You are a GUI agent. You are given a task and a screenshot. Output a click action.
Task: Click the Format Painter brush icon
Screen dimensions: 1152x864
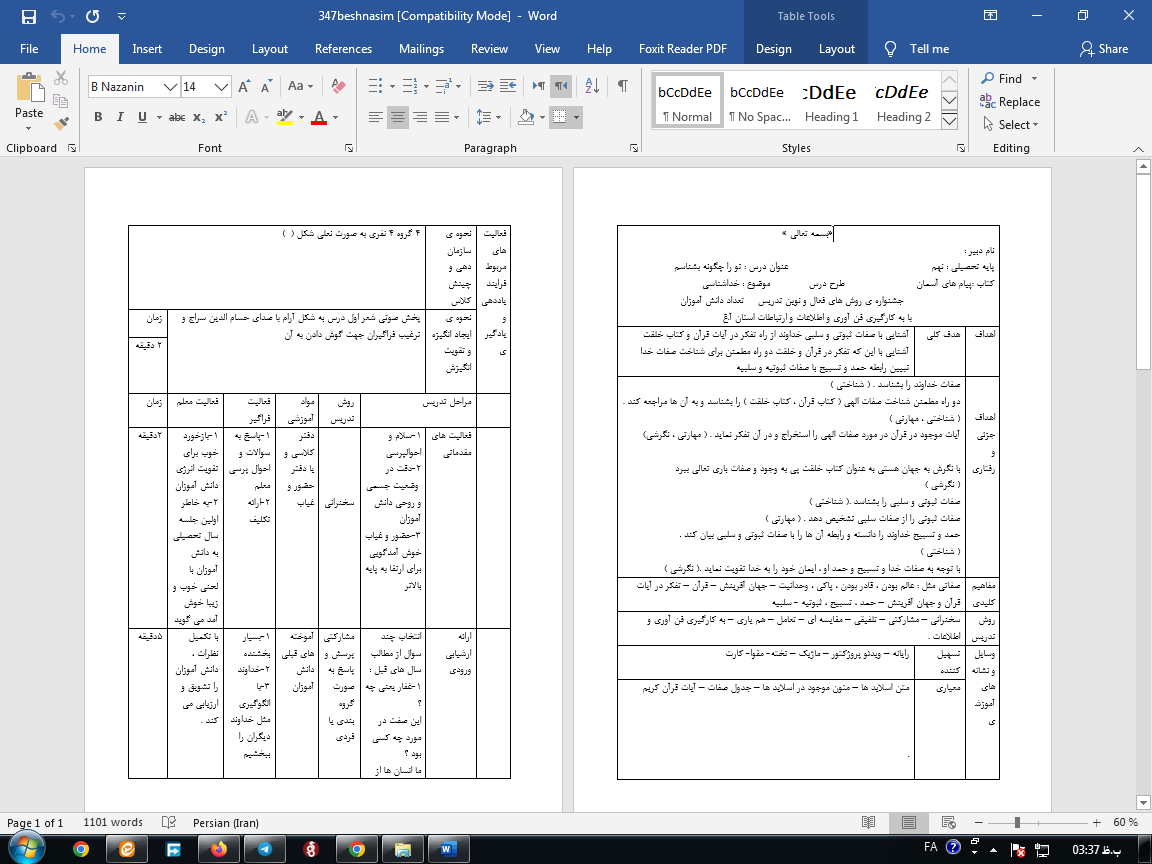[x=61, y=124]
